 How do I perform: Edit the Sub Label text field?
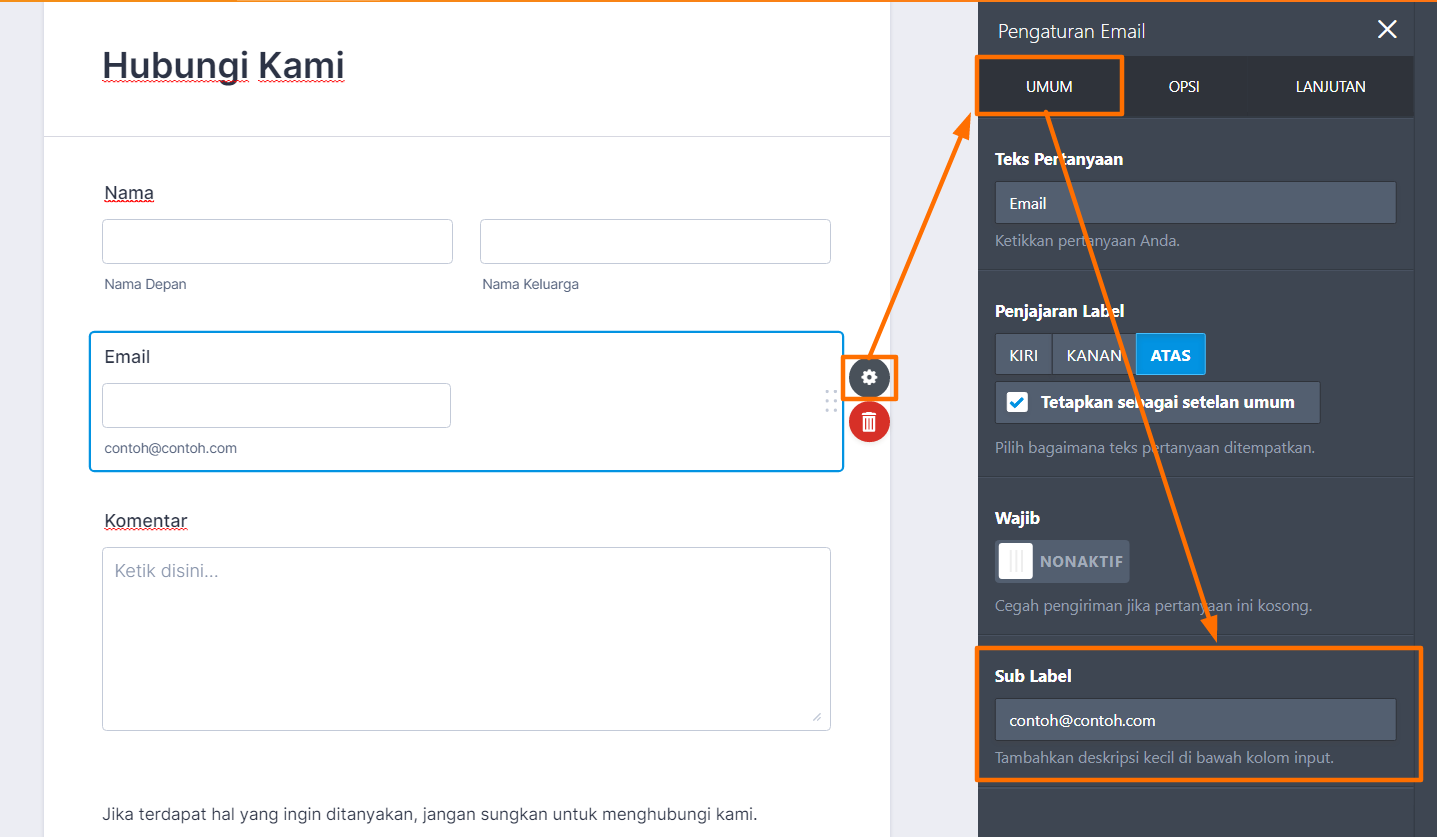[1195, 720]
